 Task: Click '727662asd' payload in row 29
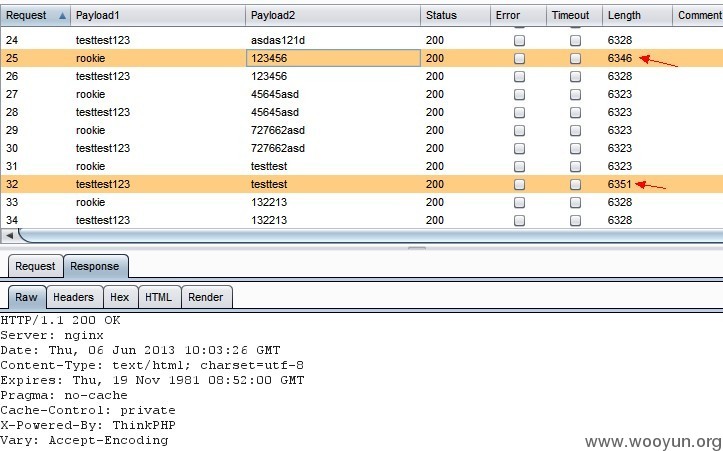click(x=278, y=131)
